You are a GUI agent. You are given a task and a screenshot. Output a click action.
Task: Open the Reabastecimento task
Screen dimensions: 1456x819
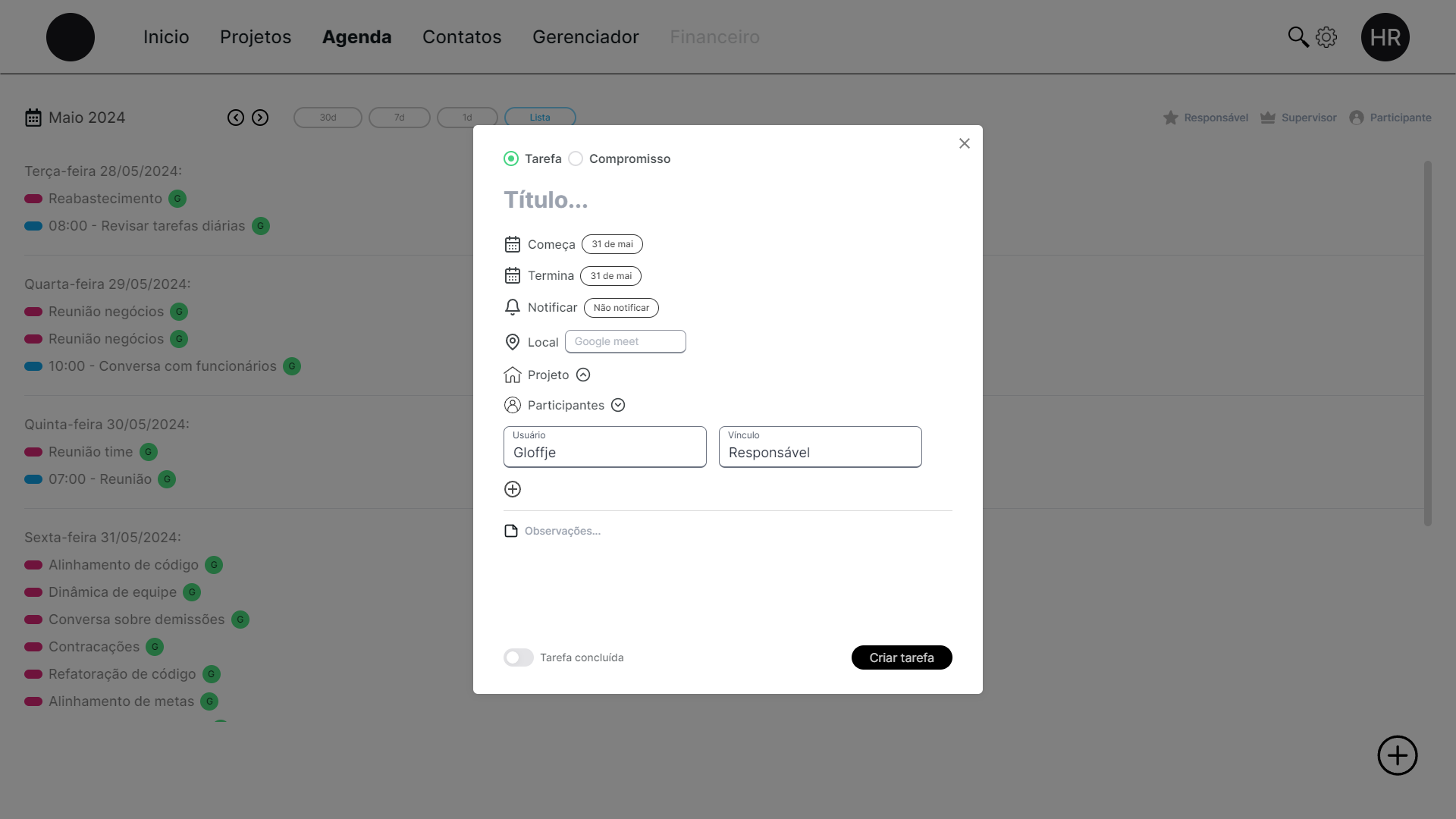click(105, 199)
